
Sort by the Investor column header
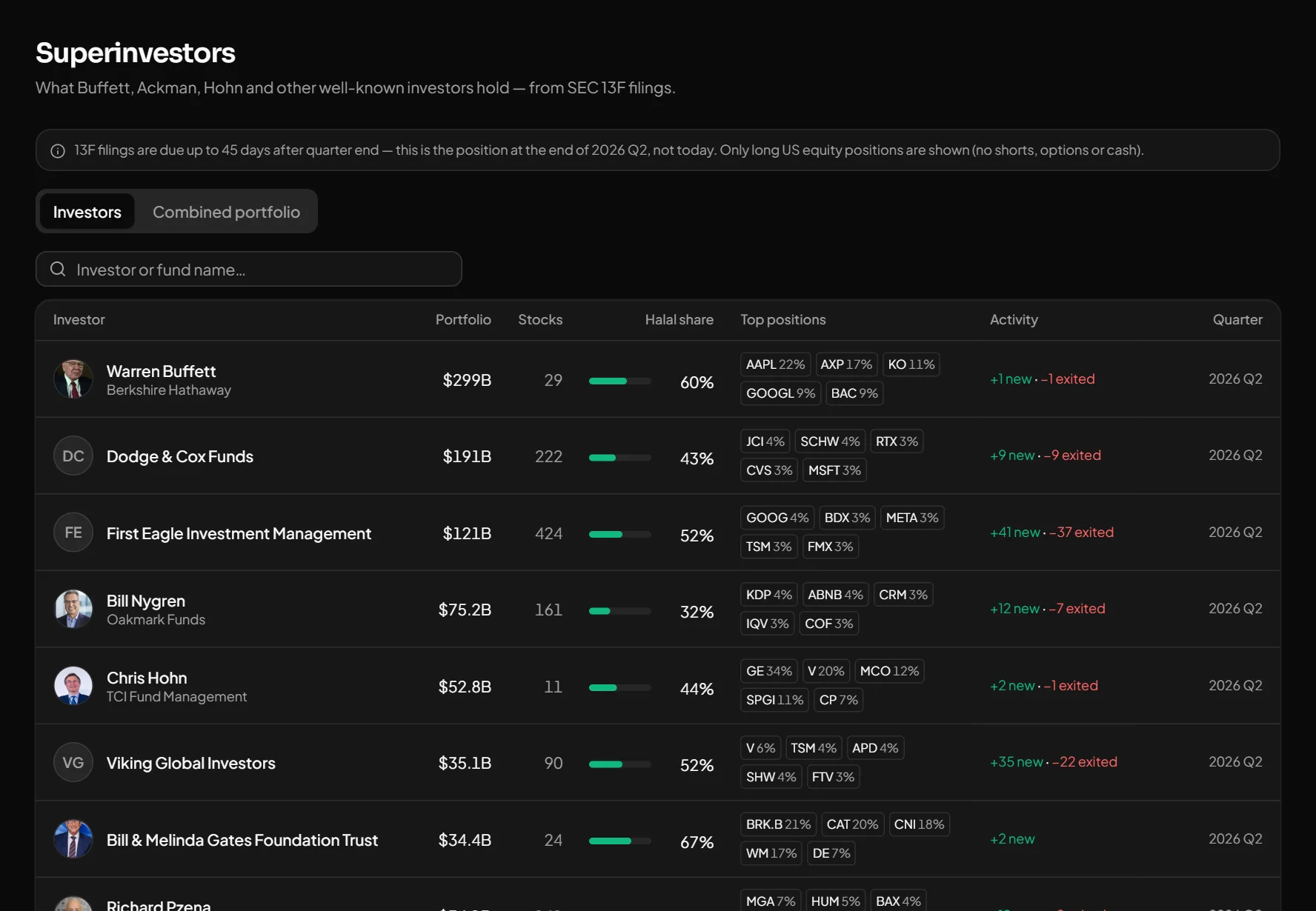pos(79,320)
